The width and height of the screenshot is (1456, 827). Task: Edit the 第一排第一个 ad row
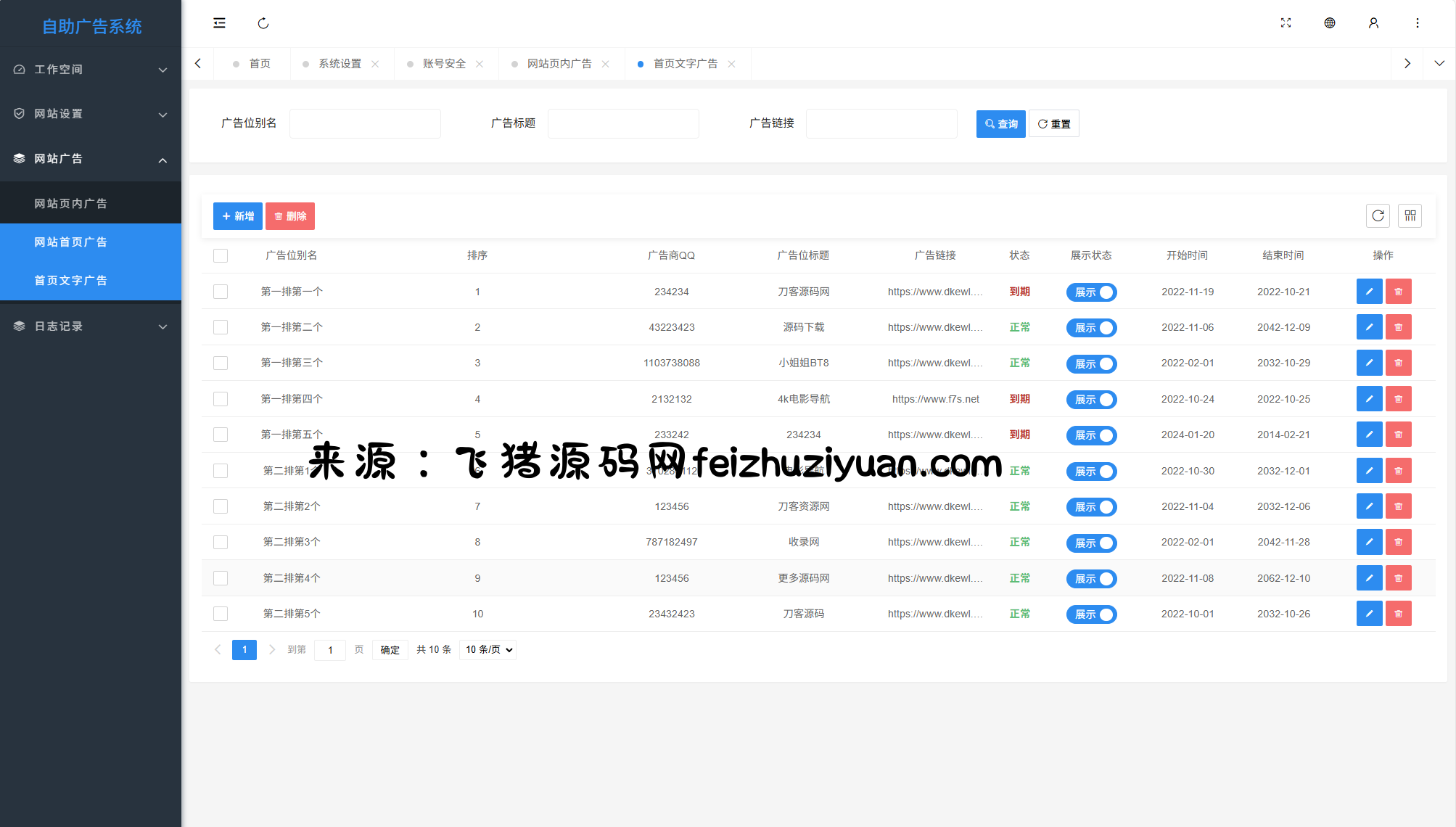click(1369, 292)
